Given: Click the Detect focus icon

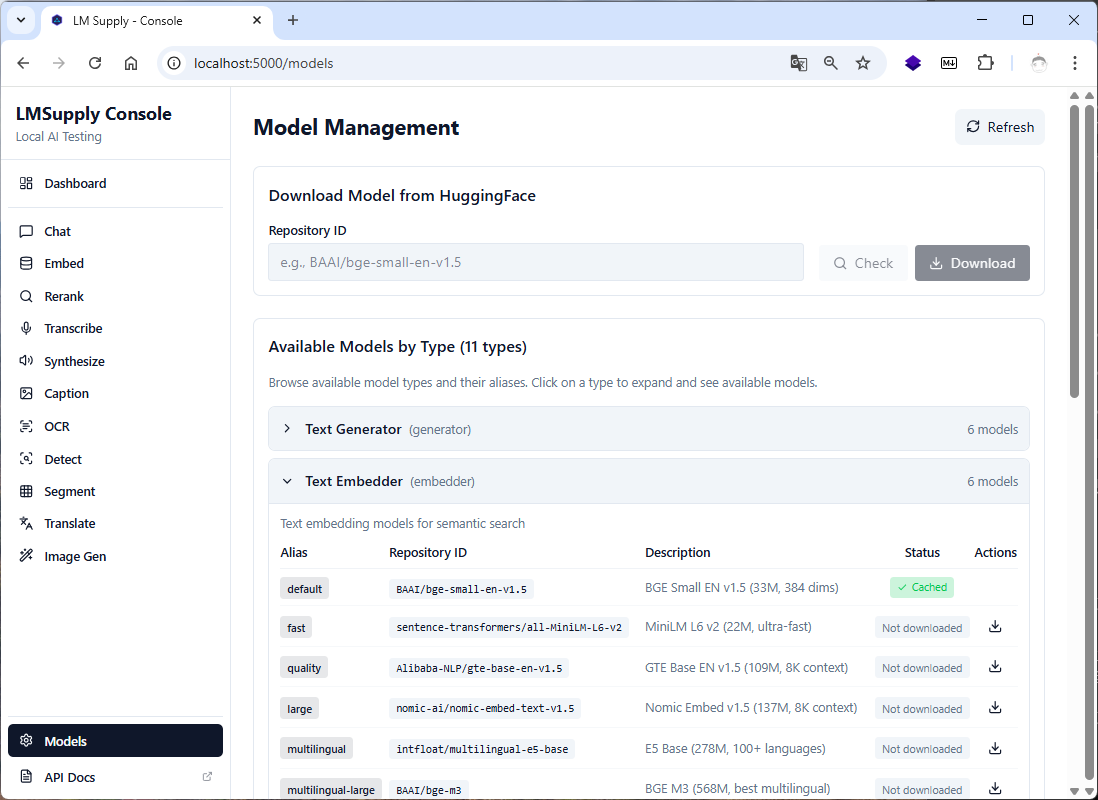Looking at the screenshot, I should 26,459.
